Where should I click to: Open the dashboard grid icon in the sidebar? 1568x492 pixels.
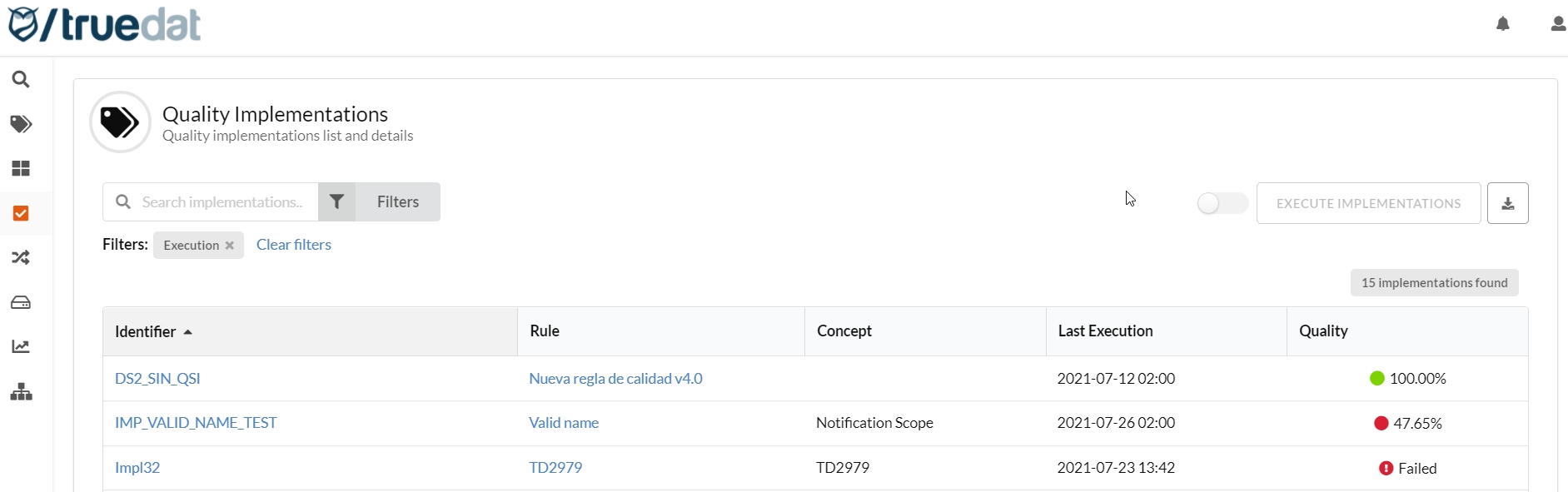pos(21,169)
